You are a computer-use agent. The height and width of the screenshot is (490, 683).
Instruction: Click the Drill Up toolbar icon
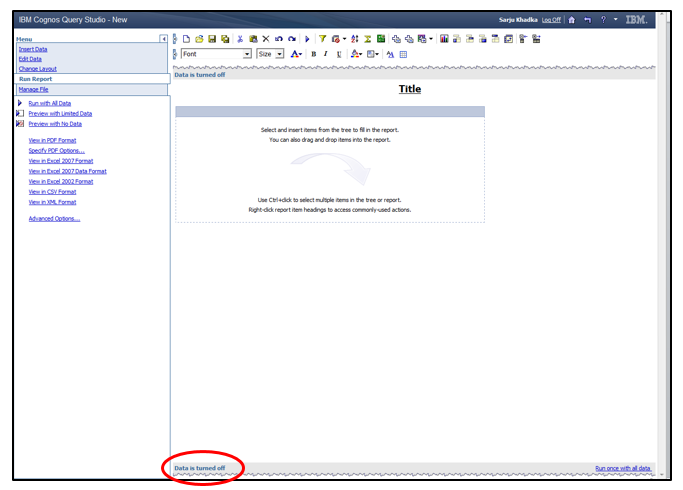click(x=409, y=39)
